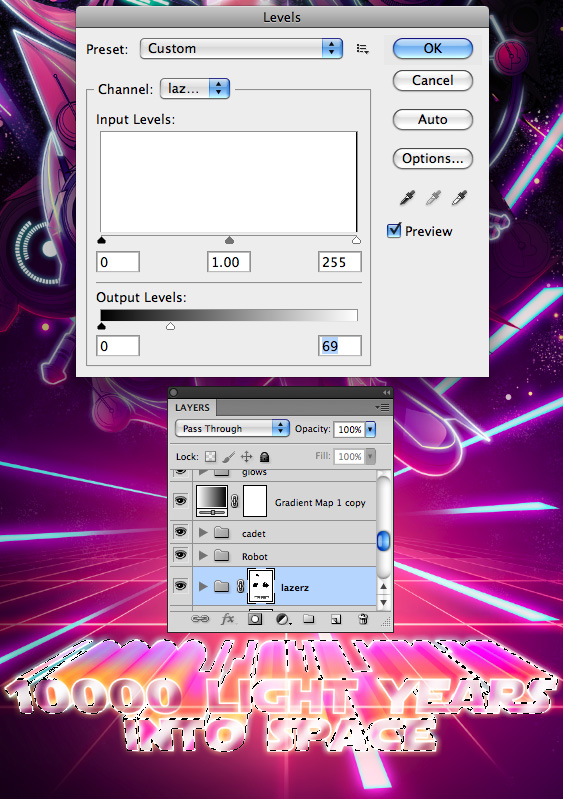The width and height of the screenshot is (563, 799).
Task: Click the Layers scrollbar down arrow
Action: (x=383, y=603)
